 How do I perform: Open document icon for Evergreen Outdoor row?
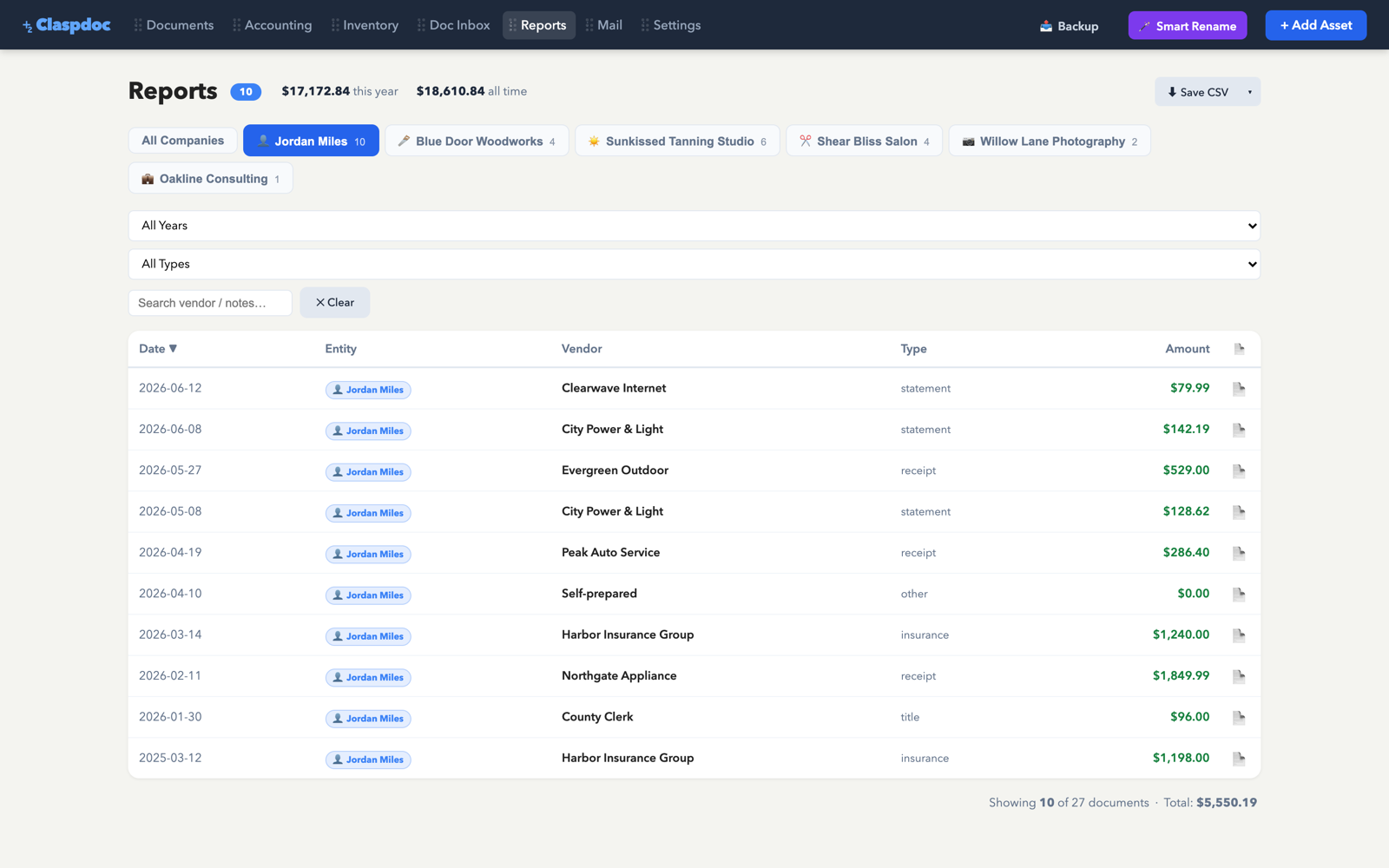(x=1239, y=470)
